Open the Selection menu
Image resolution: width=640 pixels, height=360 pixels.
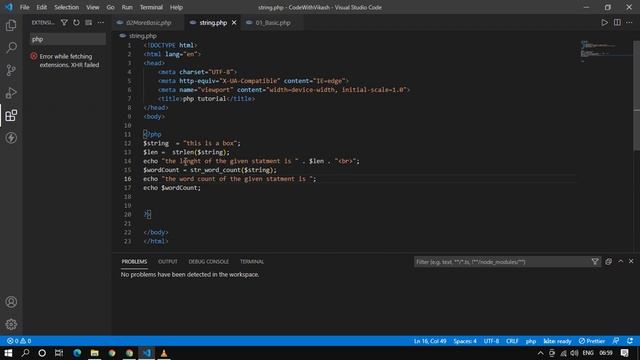[x=67, y=7]
